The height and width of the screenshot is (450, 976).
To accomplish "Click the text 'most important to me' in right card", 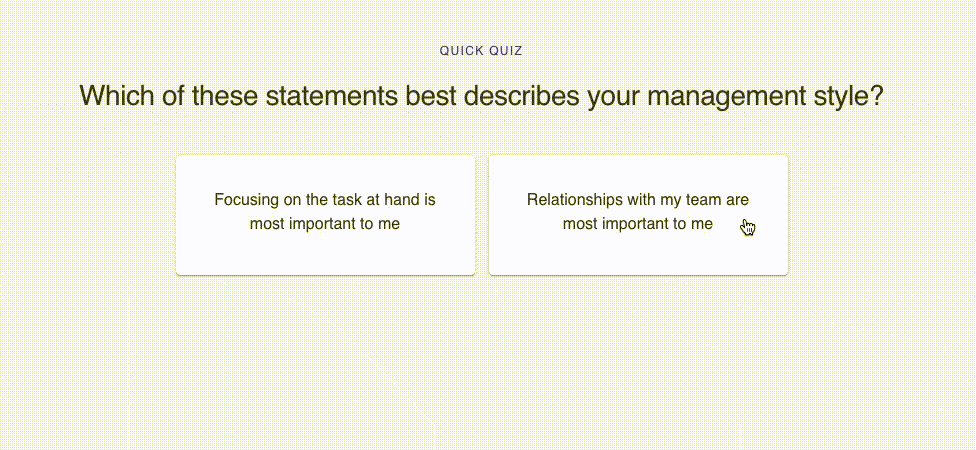I will [x=637, y=224].
